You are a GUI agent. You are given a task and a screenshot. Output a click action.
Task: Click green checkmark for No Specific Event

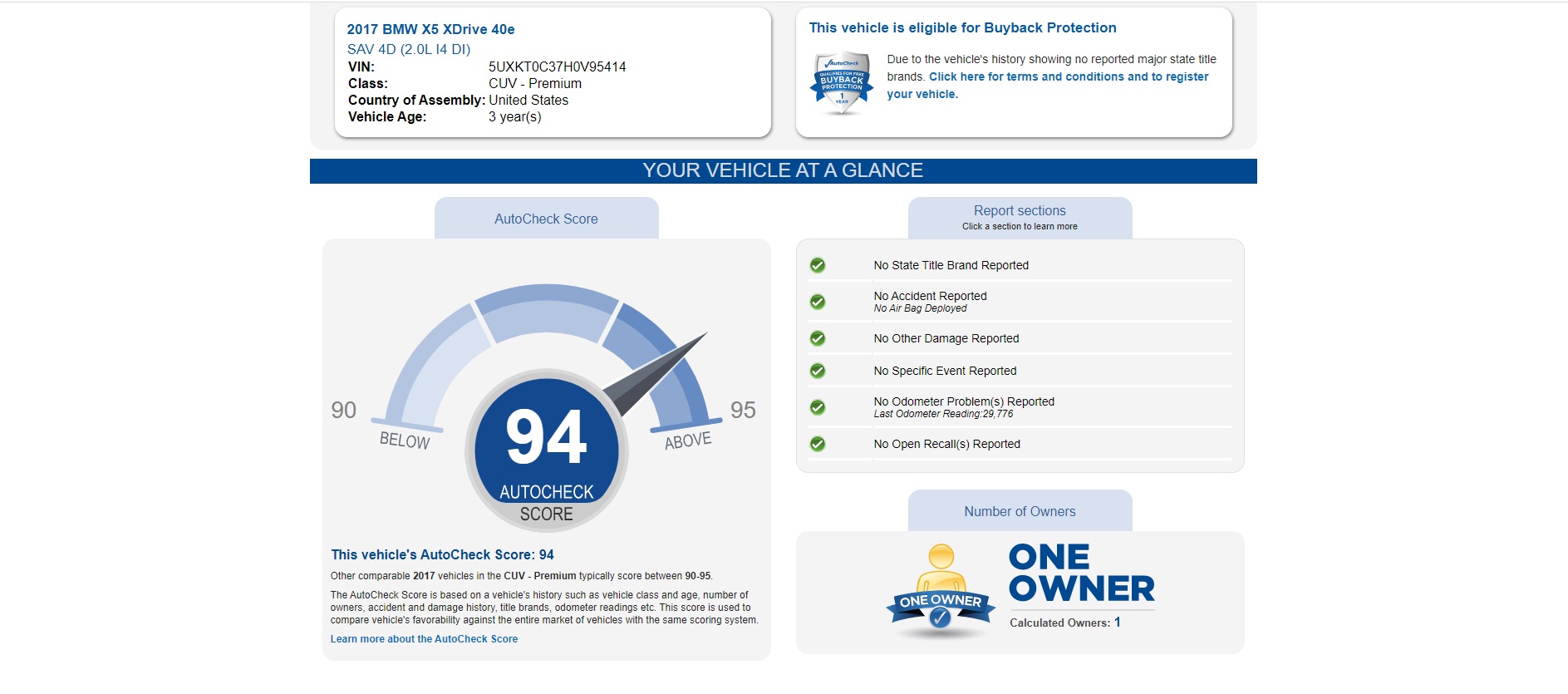(818, 371)
